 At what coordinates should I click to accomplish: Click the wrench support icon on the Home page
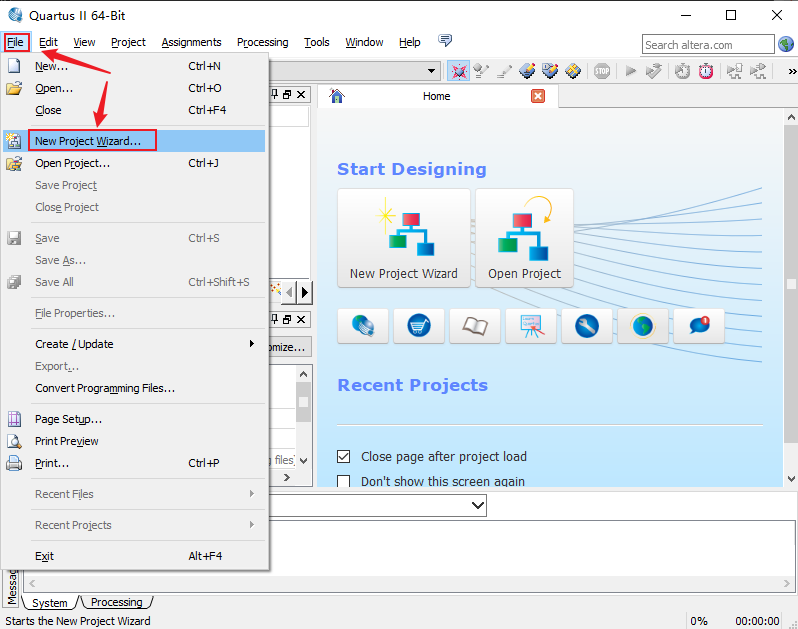pyautogui.click(x=587, y=326)
